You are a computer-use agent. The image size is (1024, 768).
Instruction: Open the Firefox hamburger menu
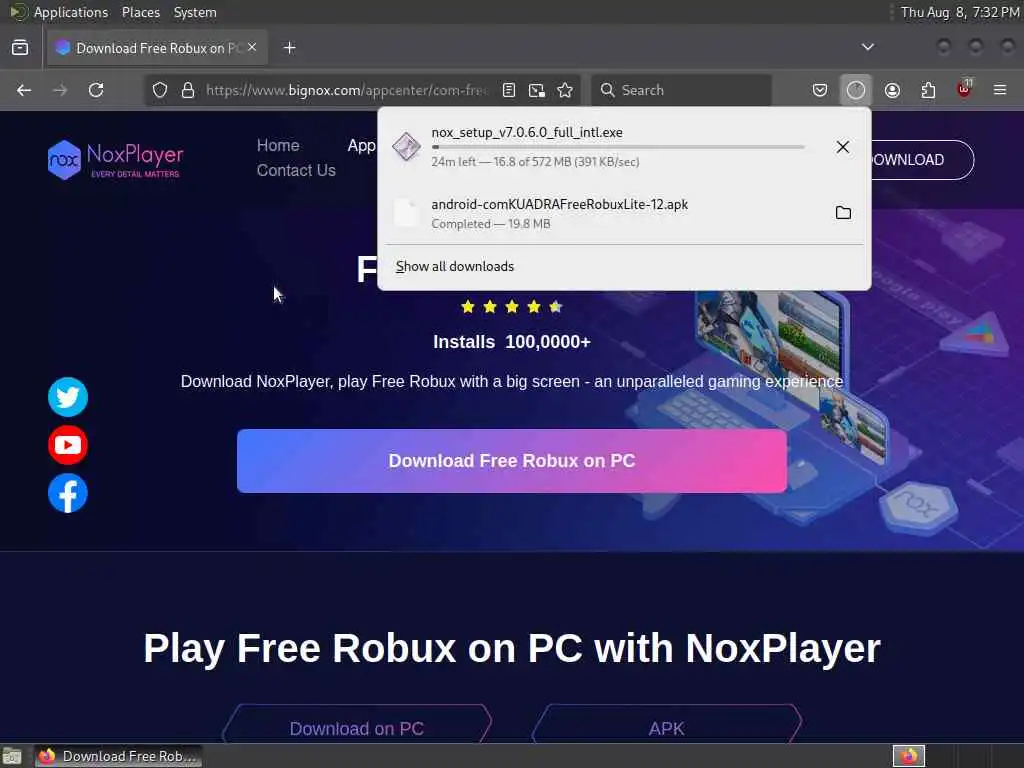pyautogui.click(x=1000, y=90)
